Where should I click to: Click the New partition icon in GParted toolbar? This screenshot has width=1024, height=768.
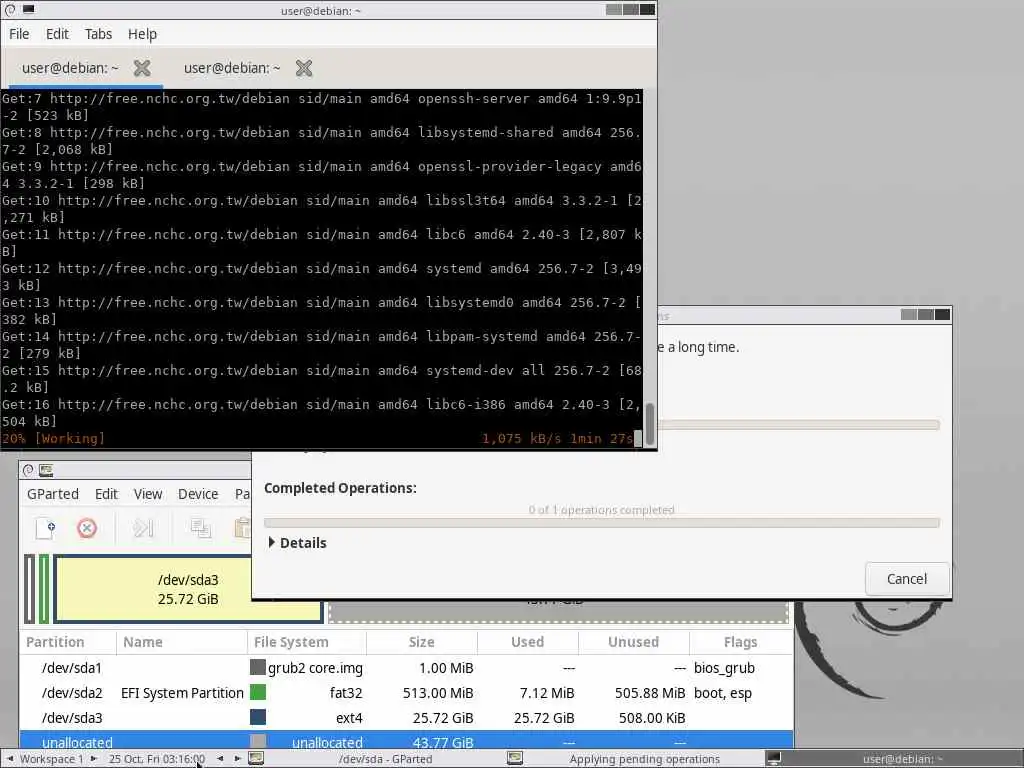point(45,528)
